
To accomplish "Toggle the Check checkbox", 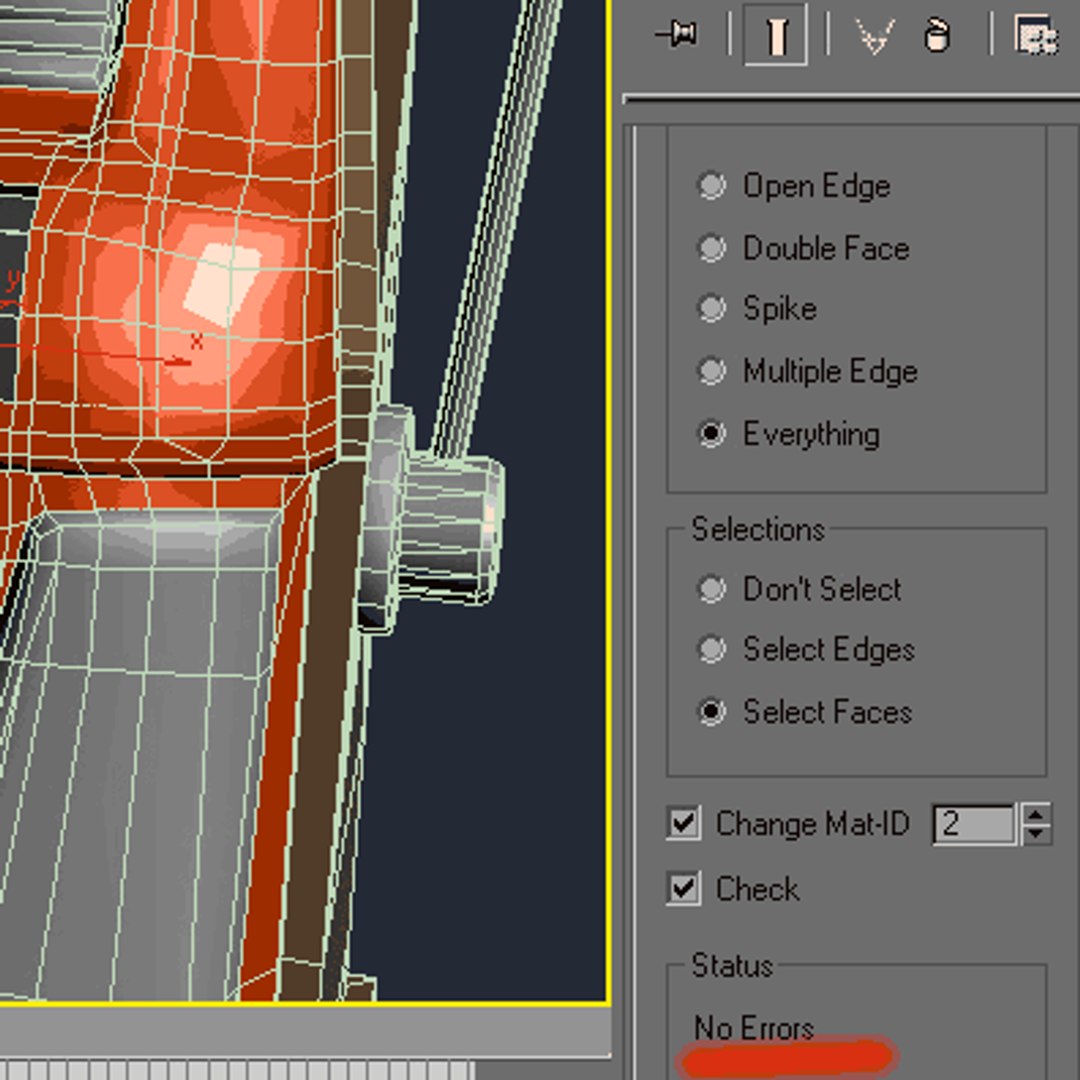I will (x=683, y=888).
